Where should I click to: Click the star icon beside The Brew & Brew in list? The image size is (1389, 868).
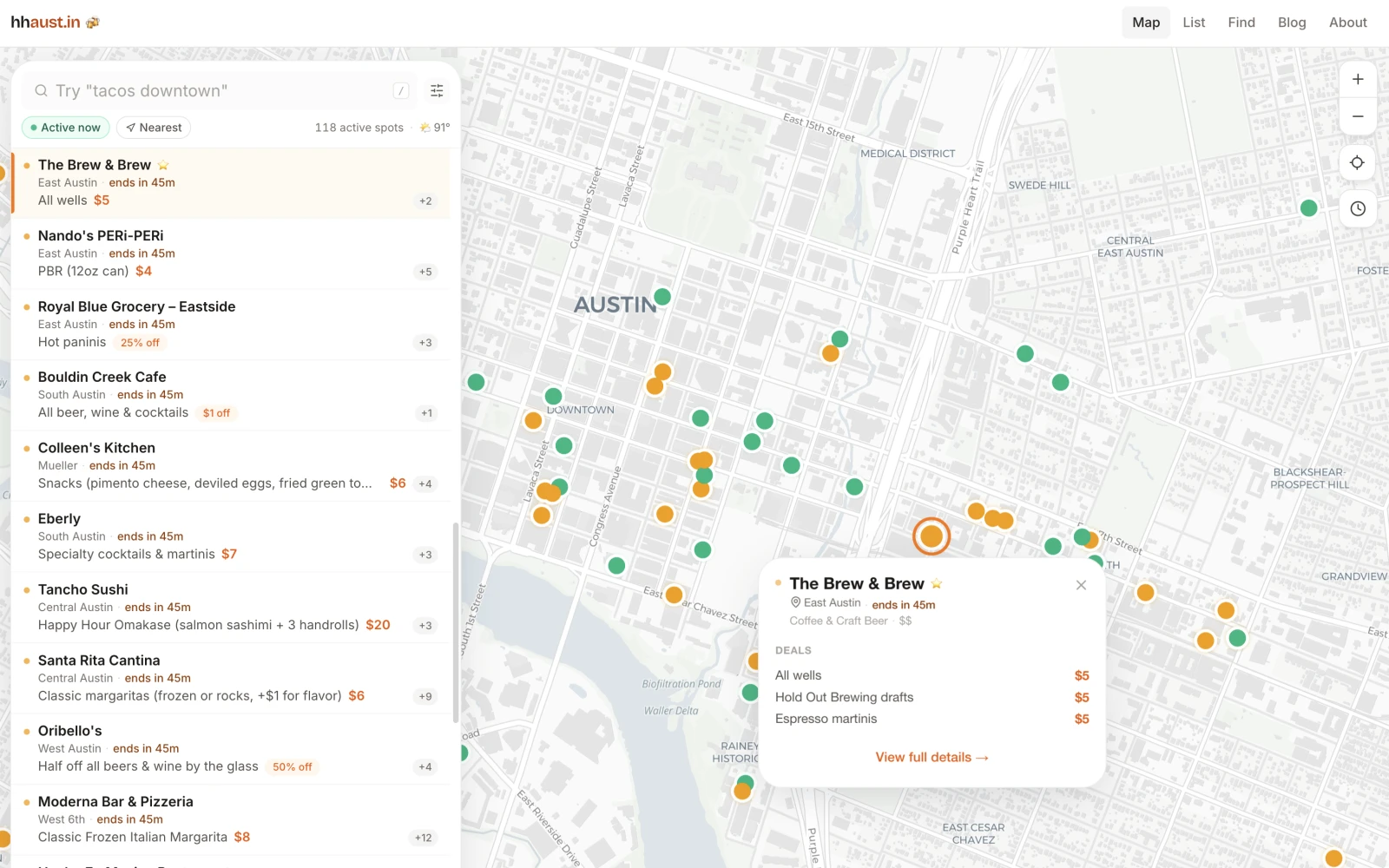[163, 165]
